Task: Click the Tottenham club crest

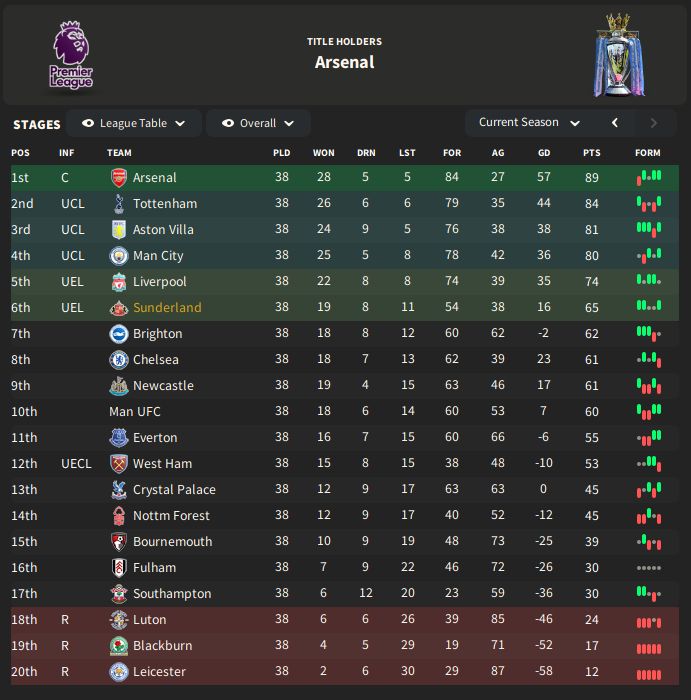Action: [x=119, y=204]
